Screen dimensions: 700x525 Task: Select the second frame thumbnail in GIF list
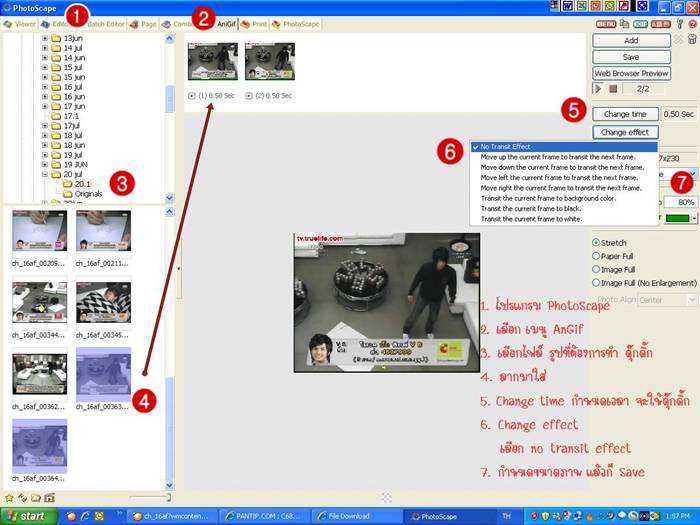270,61
